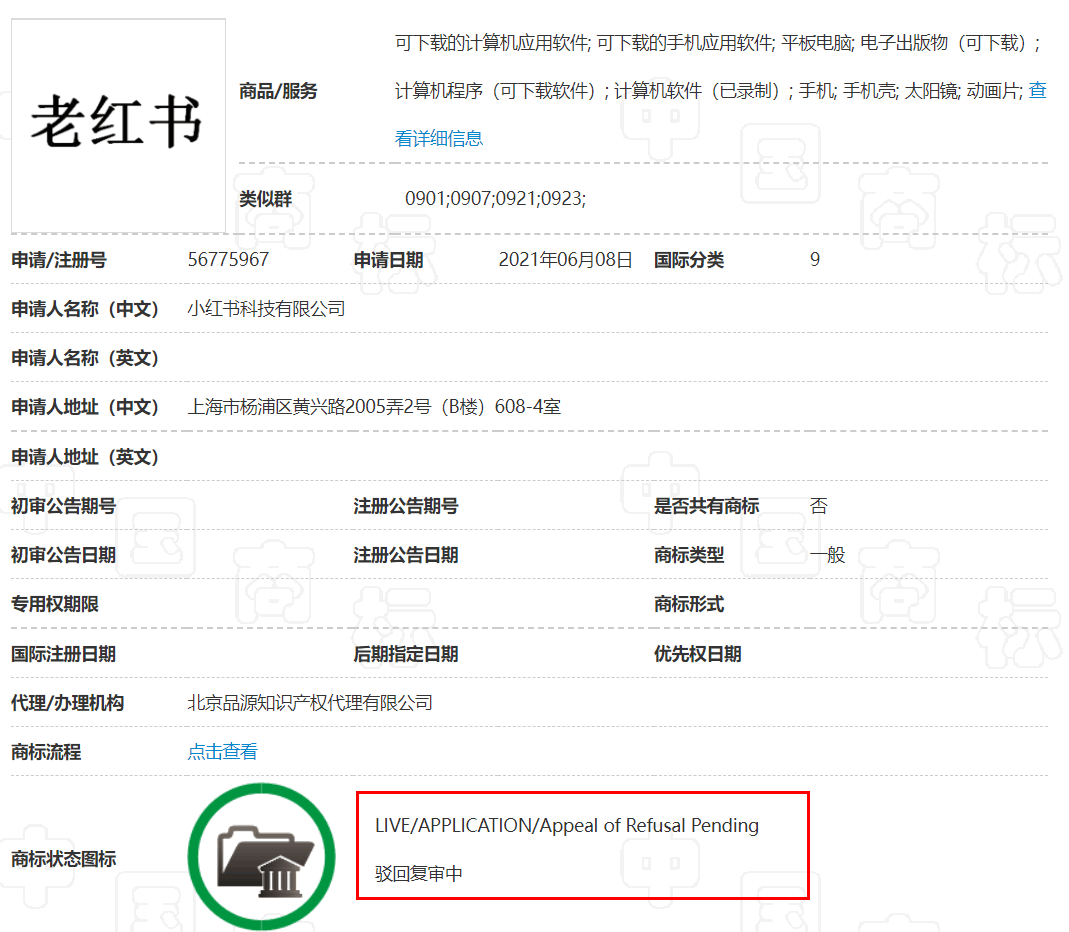
Task: Click the 老红书 trademark image
Action: click(118, 125)
